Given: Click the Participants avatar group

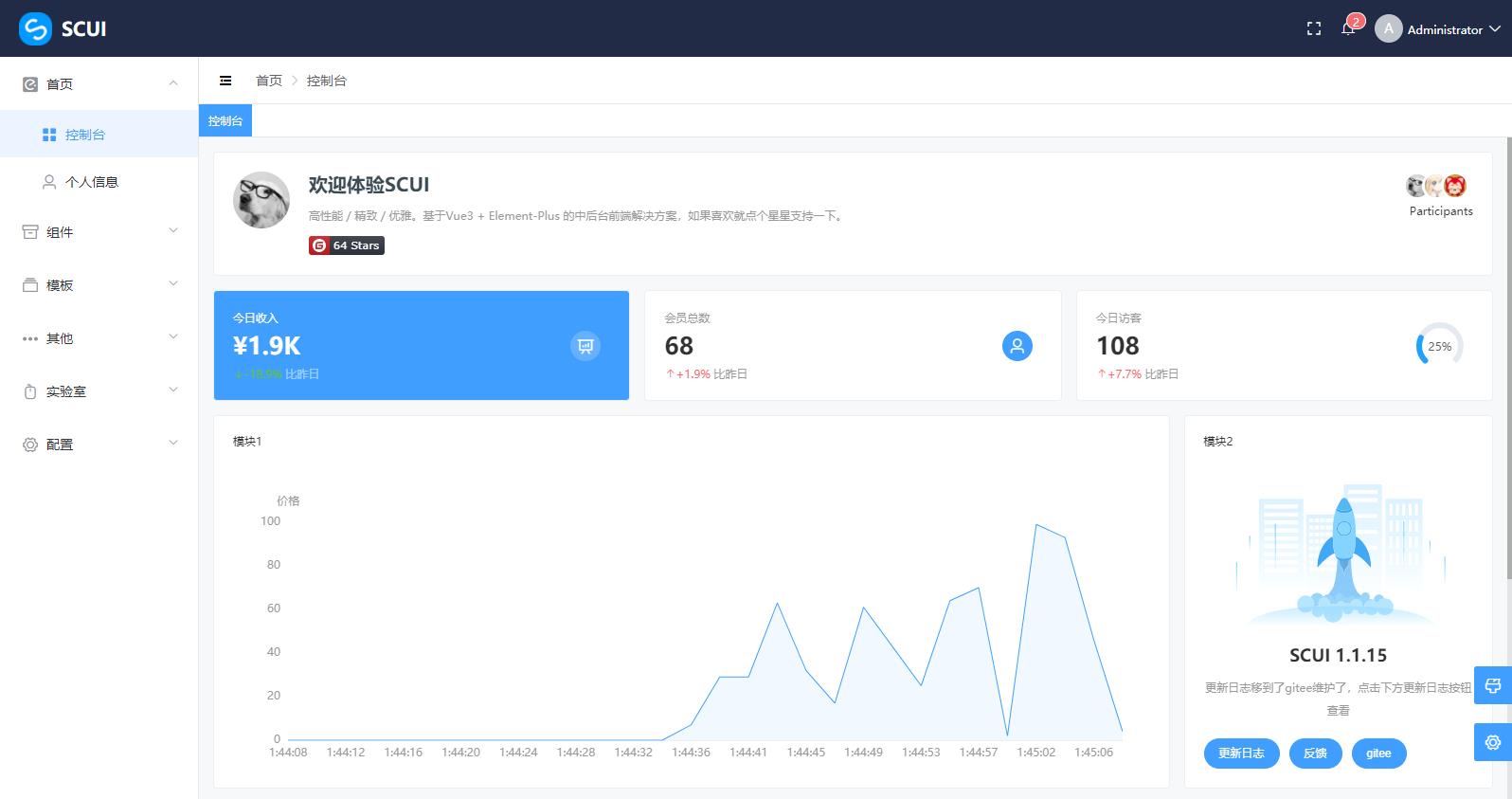Looking at the screenshot, I should point(1436,187).
